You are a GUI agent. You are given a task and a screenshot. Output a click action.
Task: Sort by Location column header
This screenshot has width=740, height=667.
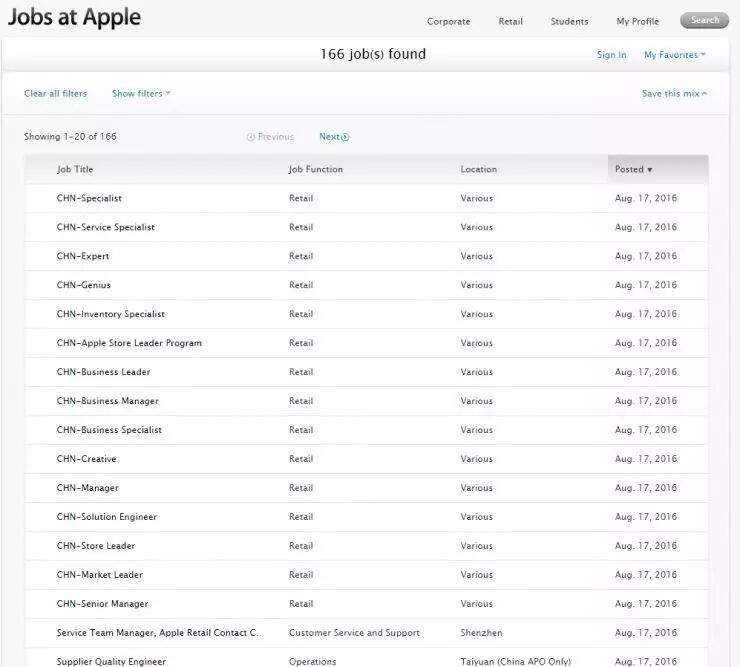tap(479, 169)
